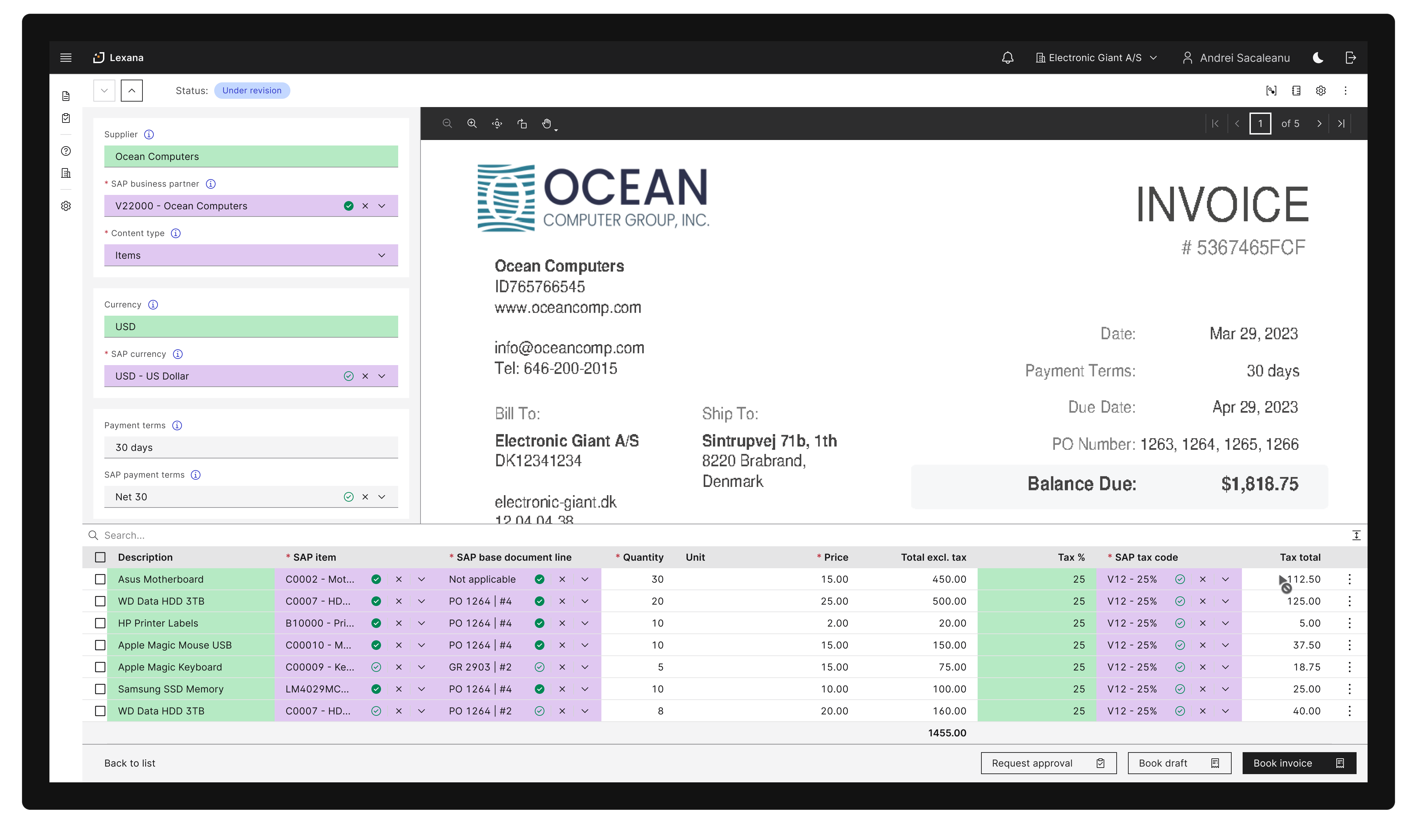The image size is (1417, 840).
Task: Toggle dark mode moon icon
Action: [x=1318, y=58]
